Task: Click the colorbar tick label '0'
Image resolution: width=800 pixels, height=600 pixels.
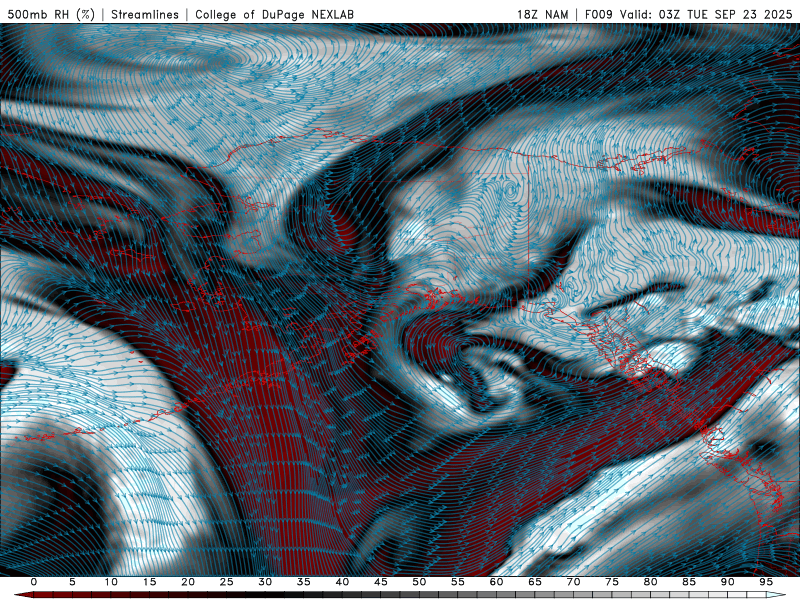Action: point(34,582)
